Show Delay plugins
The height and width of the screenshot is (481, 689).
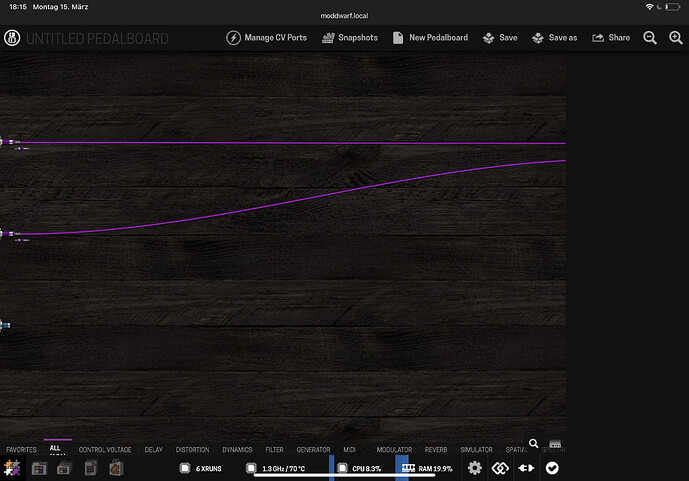[154, 450]
